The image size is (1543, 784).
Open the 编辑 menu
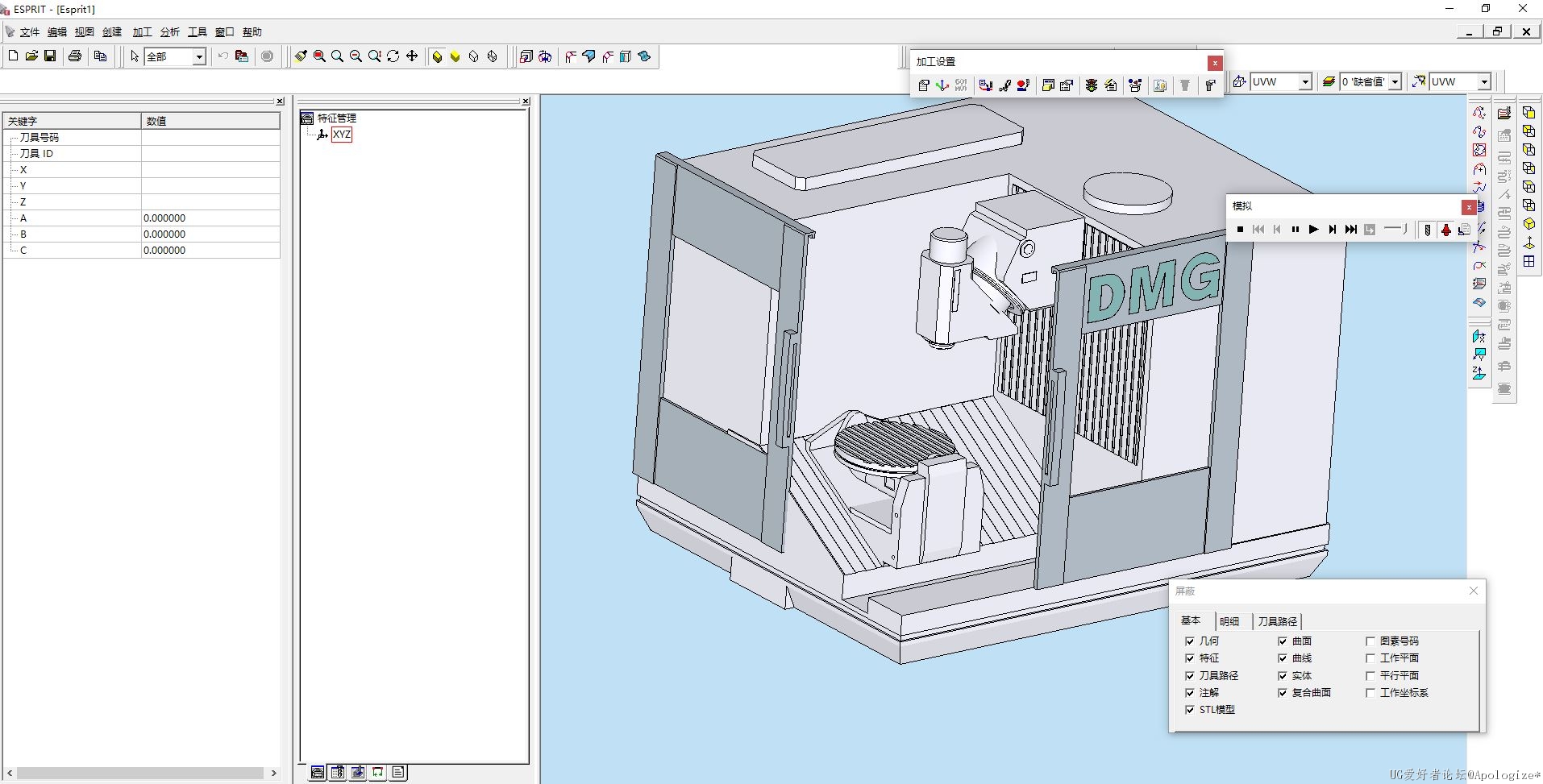tap(57, 32)
